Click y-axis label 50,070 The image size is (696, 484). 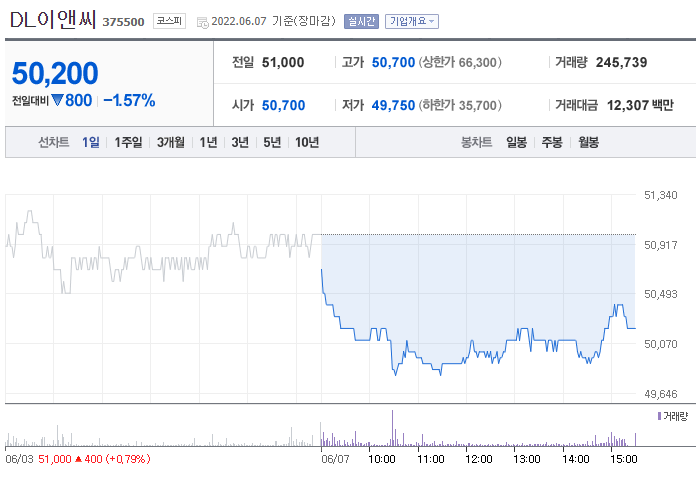coord(660,344)
